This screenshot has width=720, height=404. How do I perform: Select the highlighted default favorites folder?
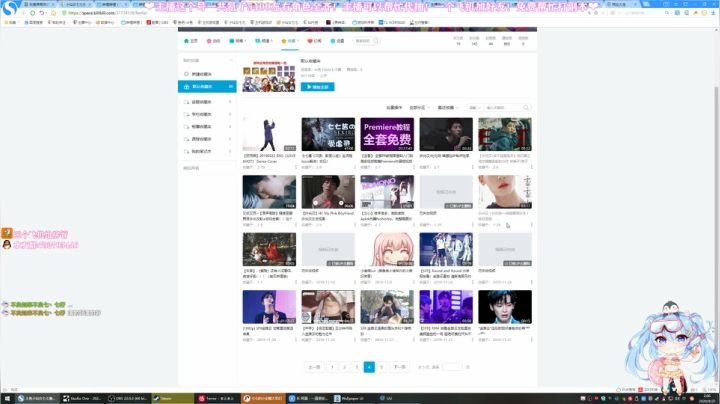207,86
